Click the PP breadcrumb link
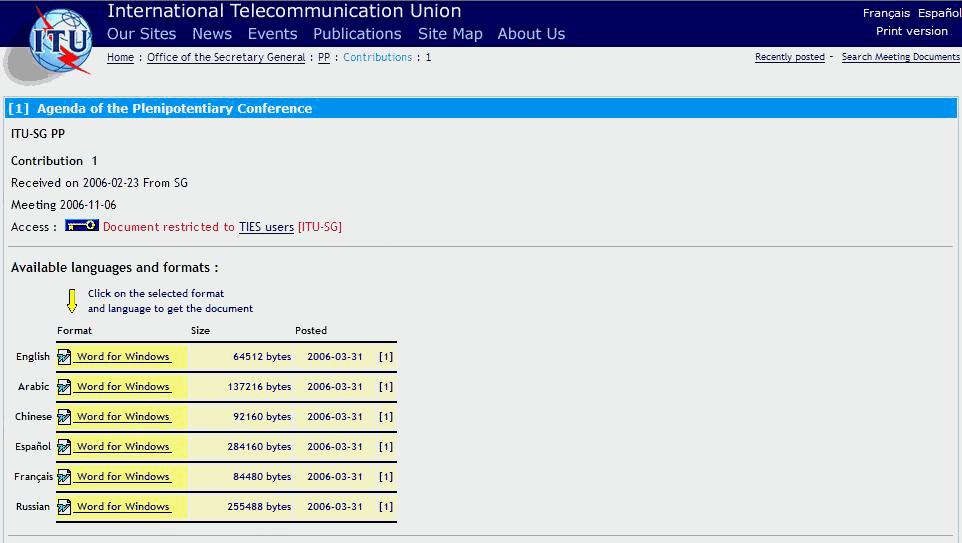 coord(324,57)
